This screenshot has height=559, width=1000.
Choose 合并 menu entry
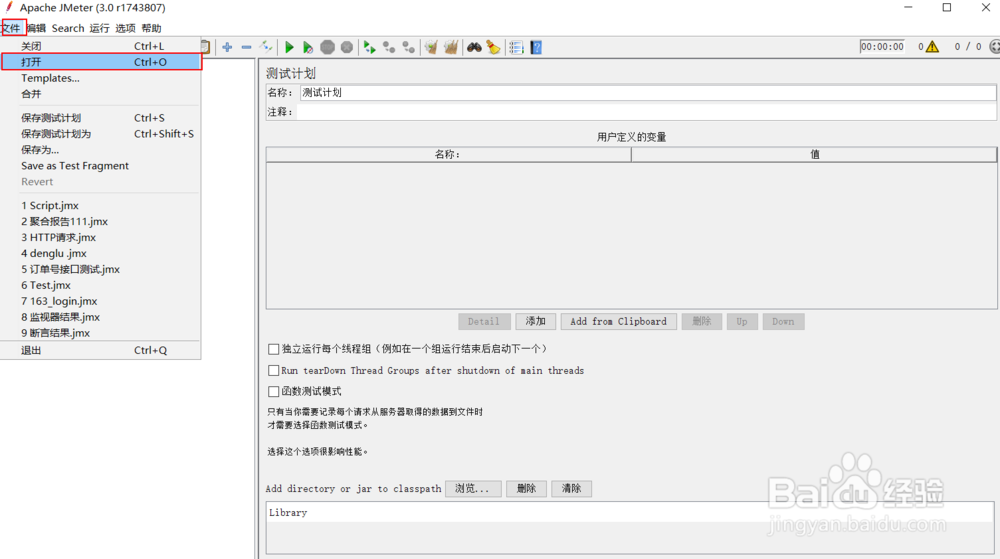pos(101,94)
